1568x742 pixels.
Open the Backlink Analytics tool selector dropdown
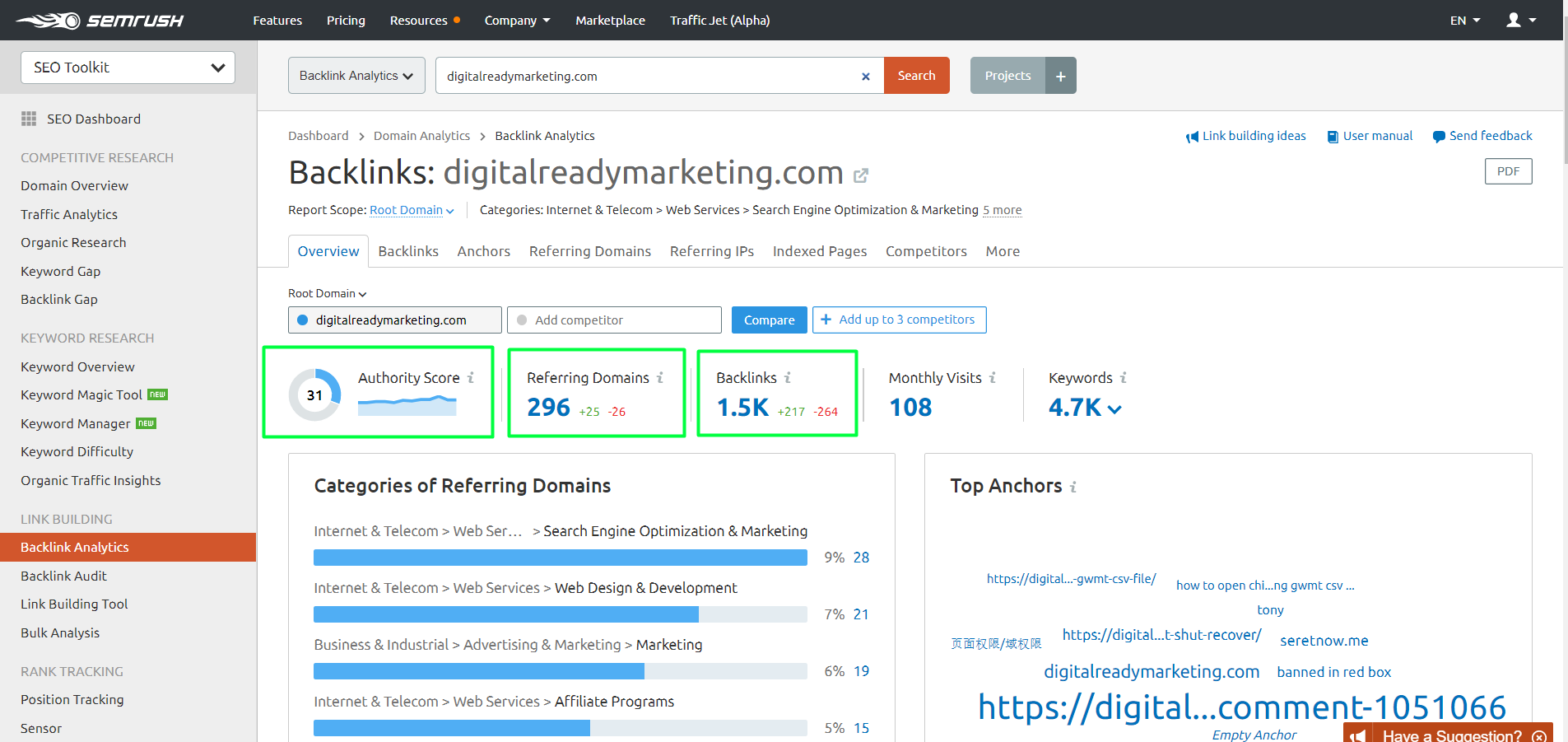[x=356, y=76]
